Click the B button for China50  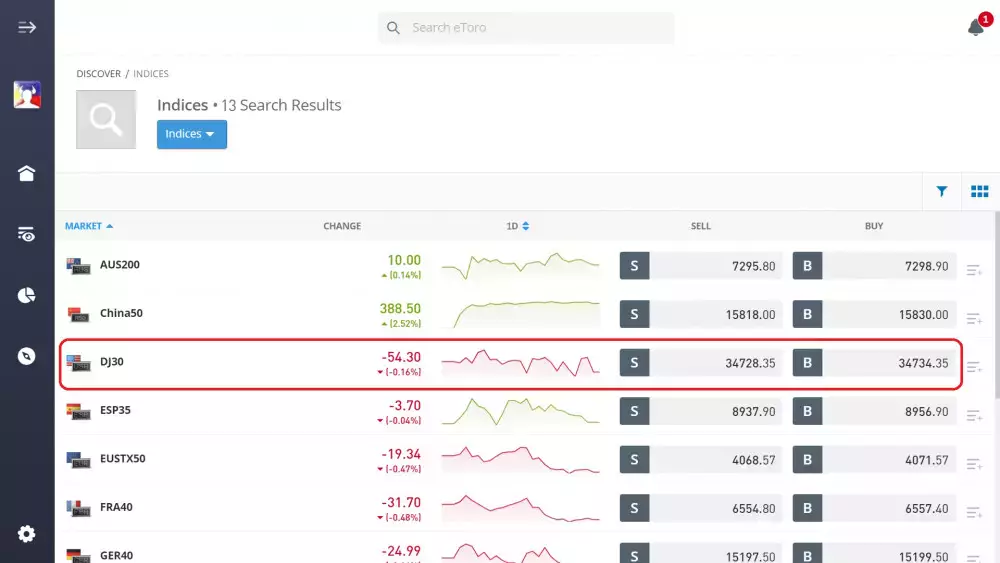coord(807,314)
